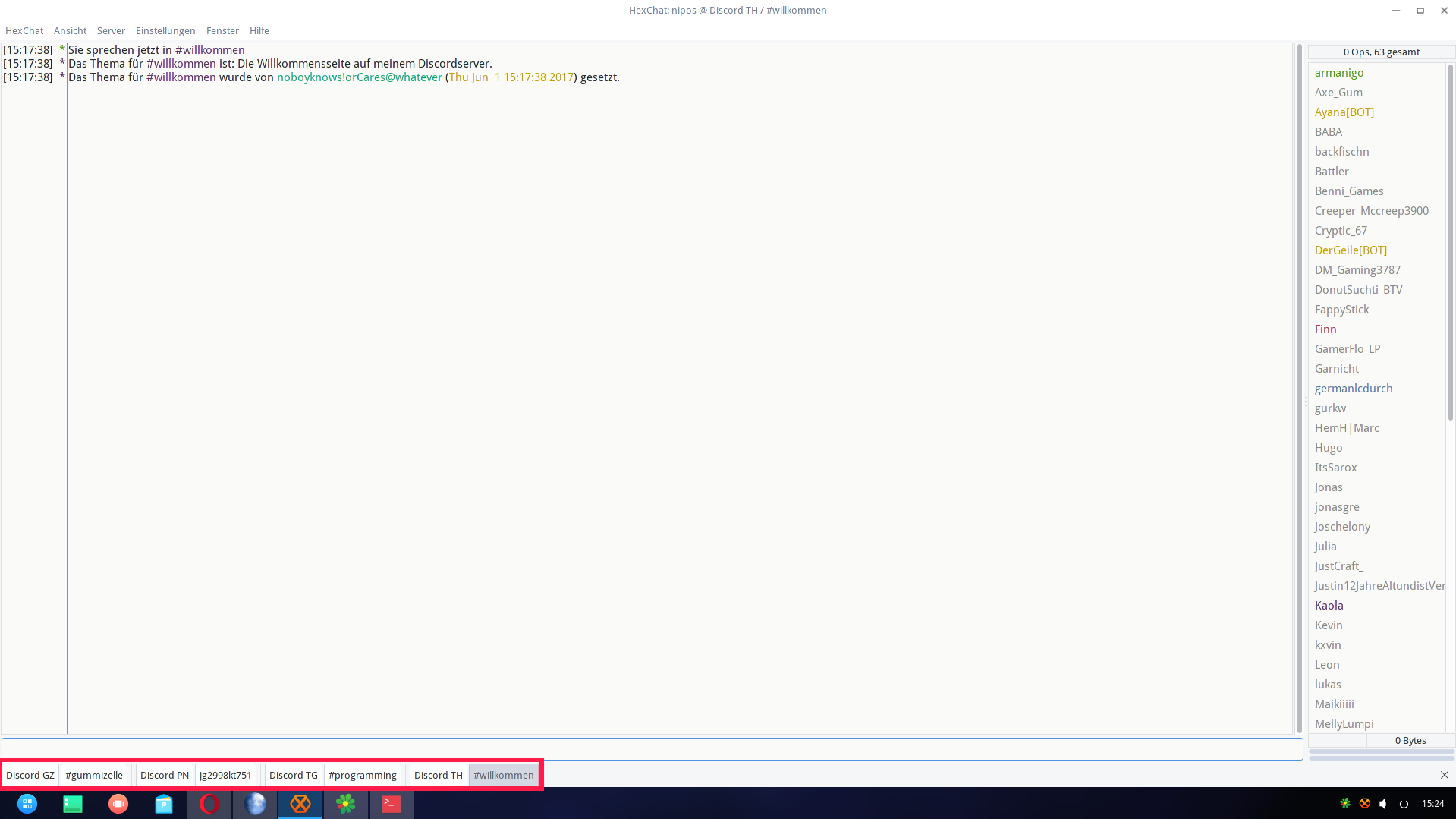Open the ICQ flower taskbar icon
1456x819 pixels.
pyautogui.click(x=346, y=804)
